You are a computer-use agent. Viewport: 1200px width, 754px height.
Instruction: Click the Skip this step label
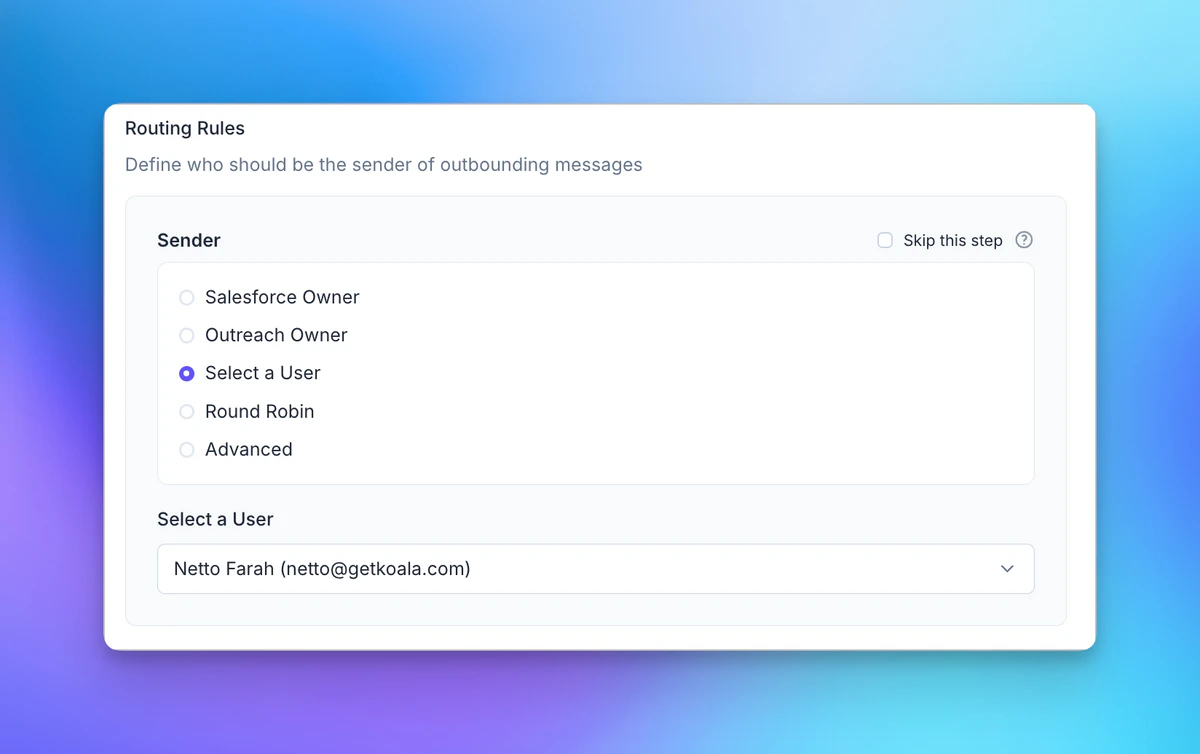coord(951,240)
